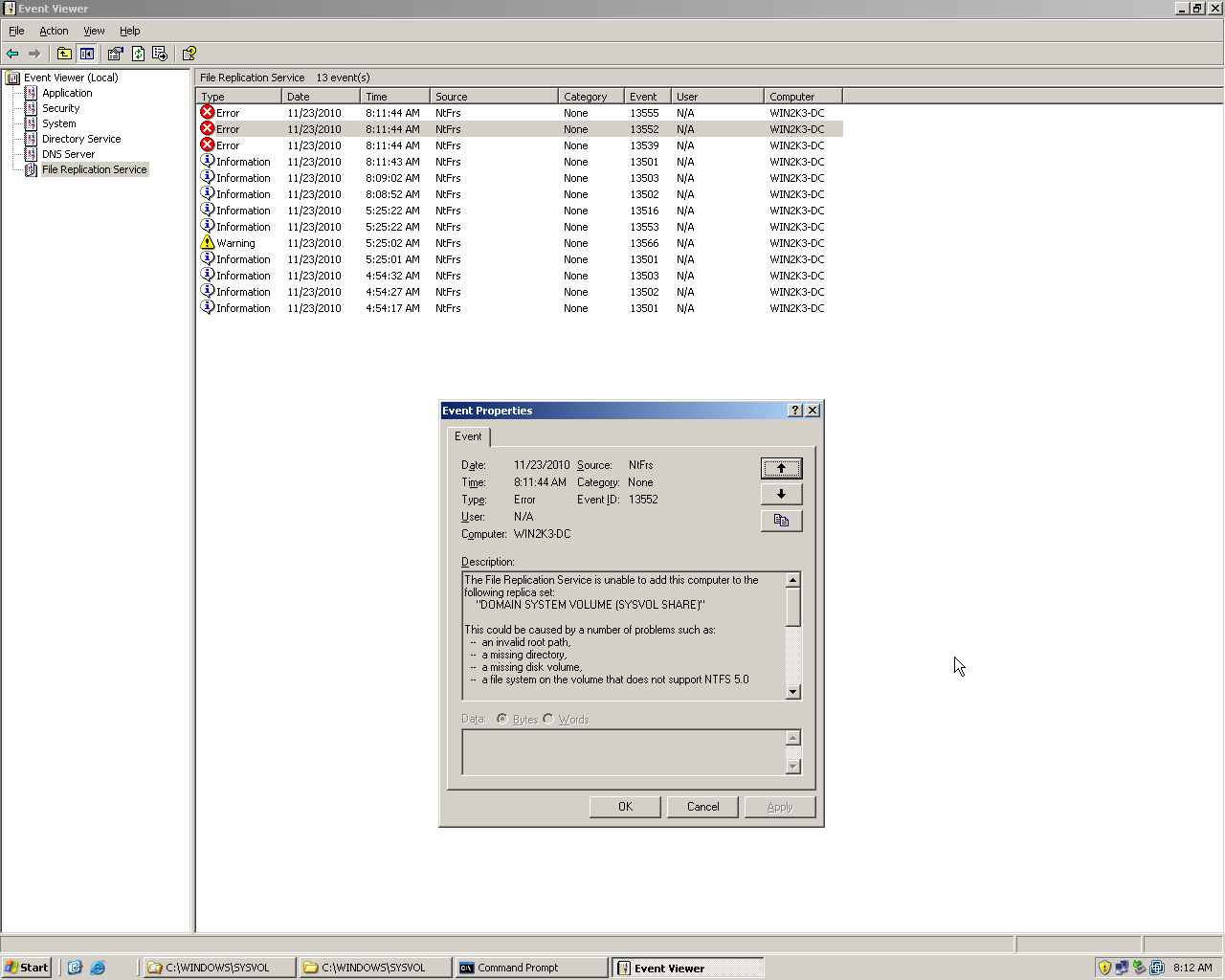Open the Properties toolbar icon
Image resolution: width=1225 pixels, height=980 pixels.
click(x=116, y=54)
